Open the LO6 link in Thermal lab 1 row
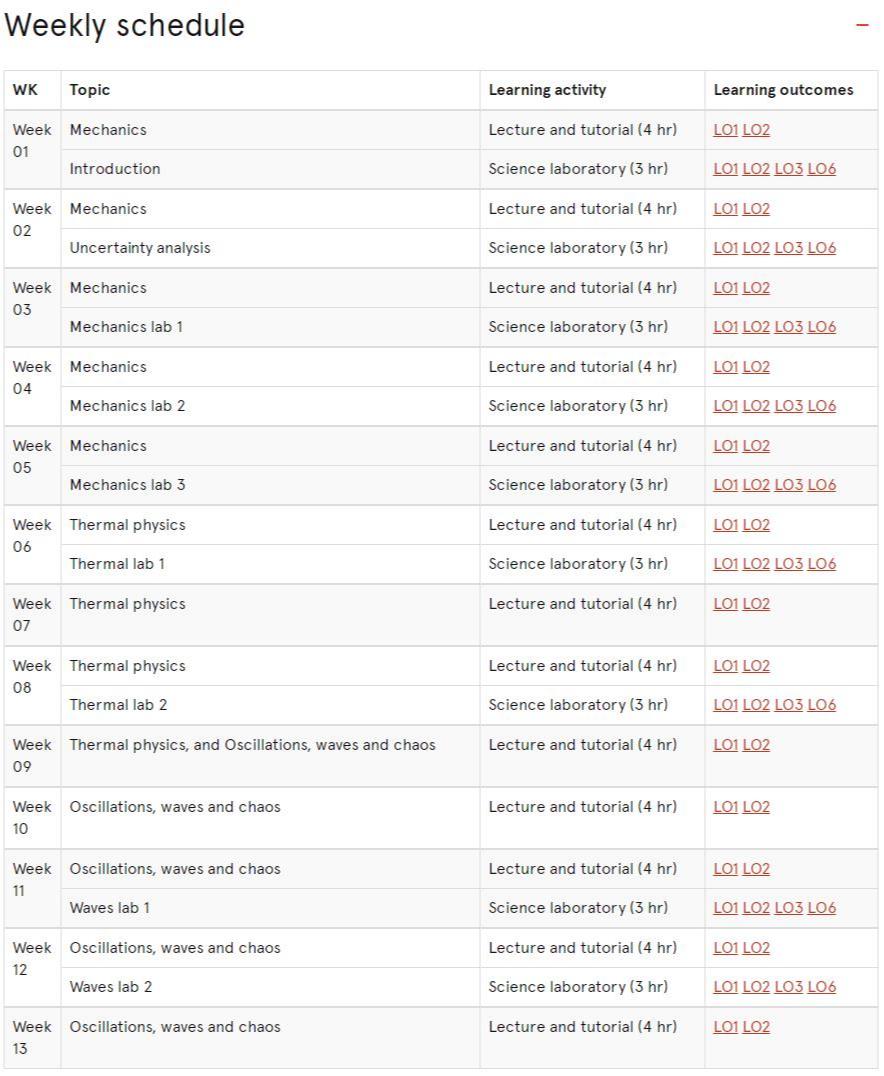The image size is (884, 1076). (822, 563)
